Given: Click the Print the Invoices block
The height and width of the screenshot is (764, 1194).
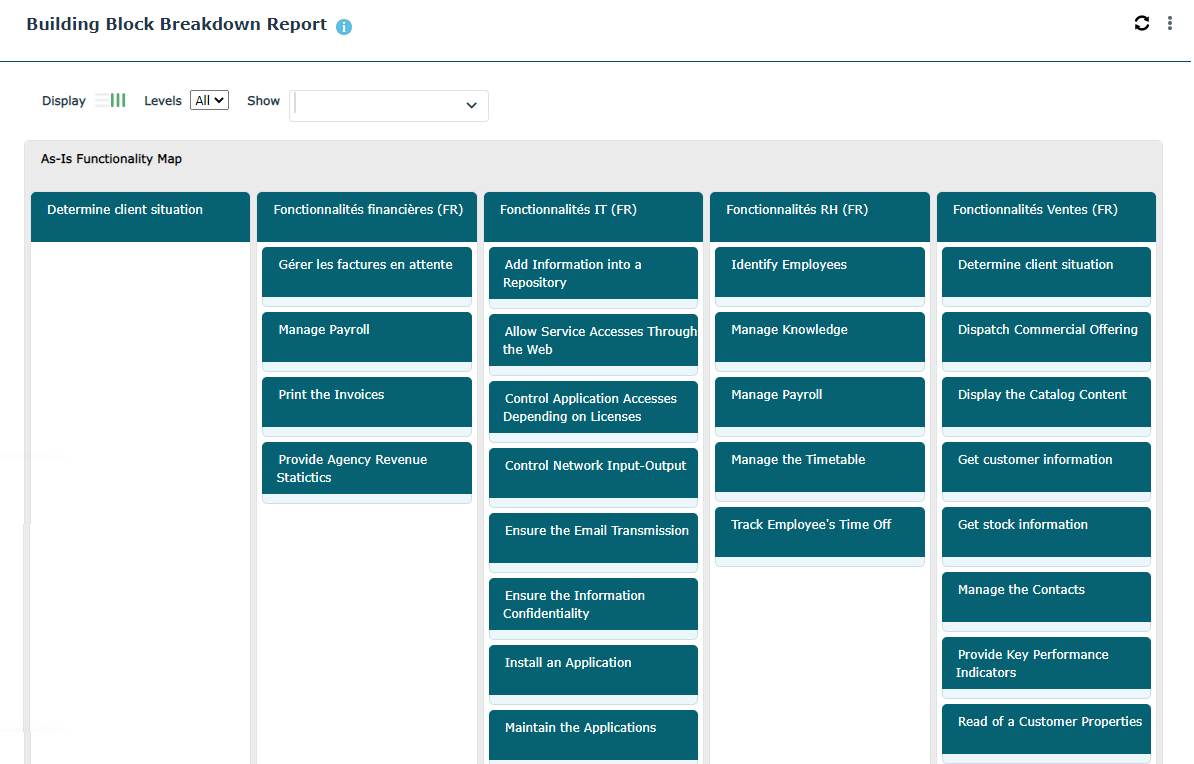Looking at the screenshot, I should (x=331, y=395).
